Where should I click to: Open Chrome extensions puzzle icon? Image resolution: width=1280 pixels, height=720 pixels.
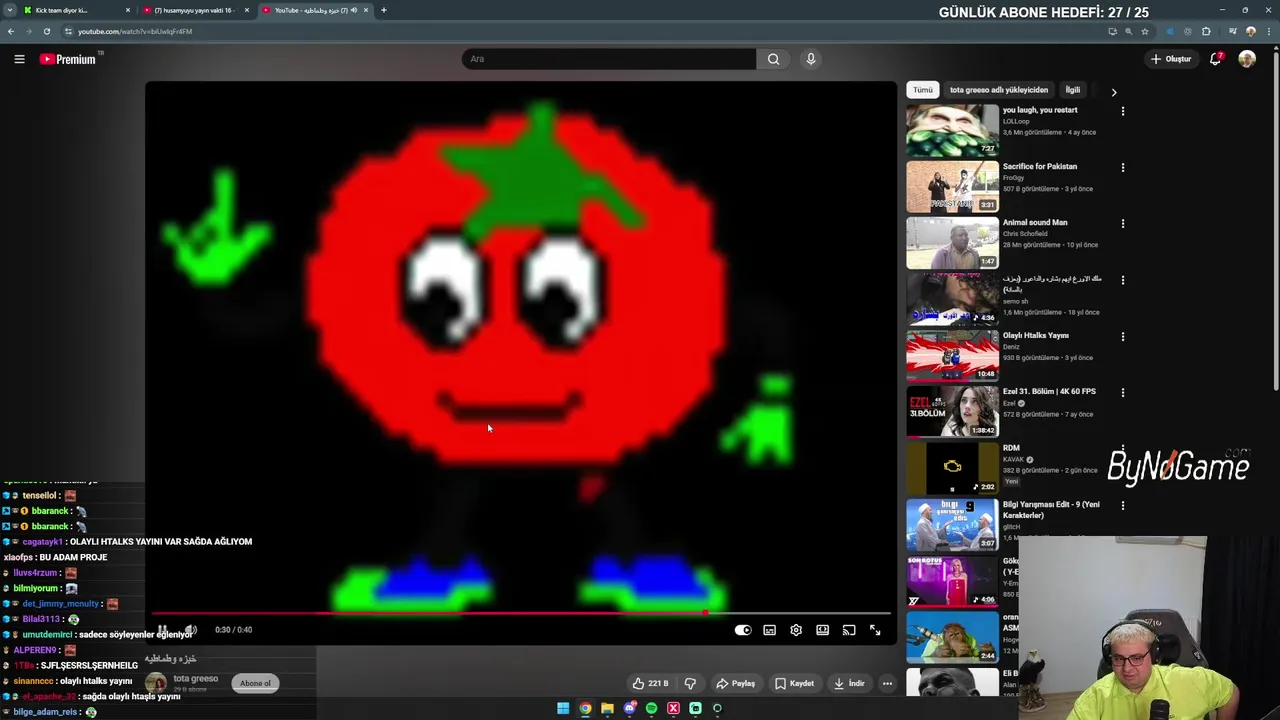1206,31
